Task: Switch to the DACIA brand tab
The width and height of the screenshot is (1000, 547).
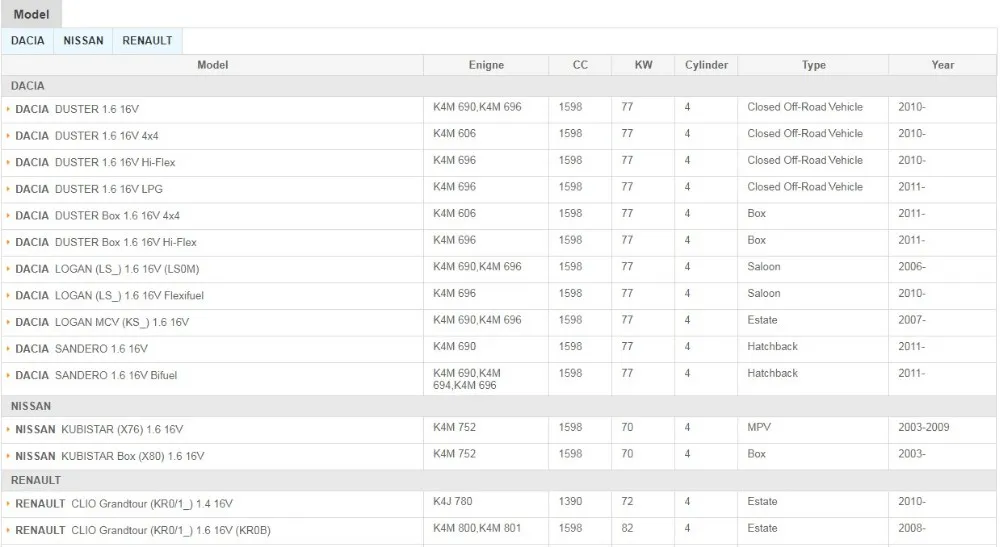Action: click(x=28, y=41)
